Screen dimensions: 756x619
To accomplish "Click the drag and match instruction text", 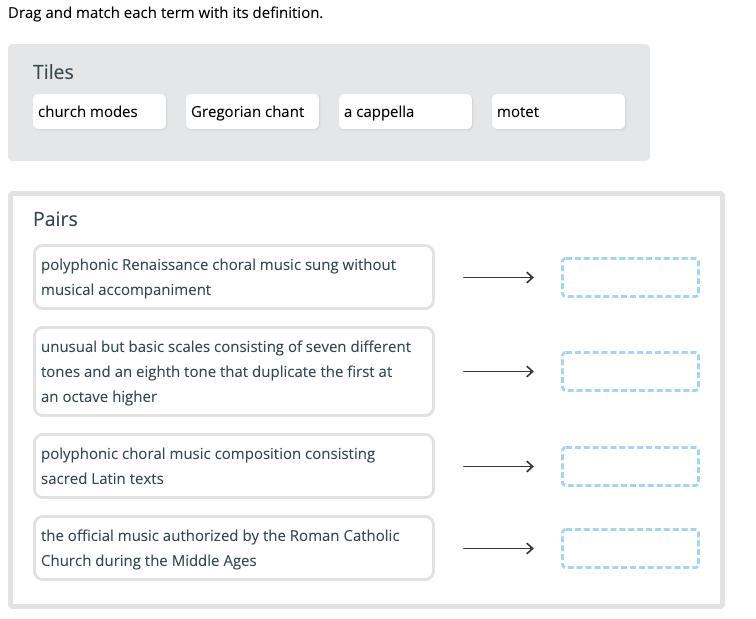I will tap(165, 13).
